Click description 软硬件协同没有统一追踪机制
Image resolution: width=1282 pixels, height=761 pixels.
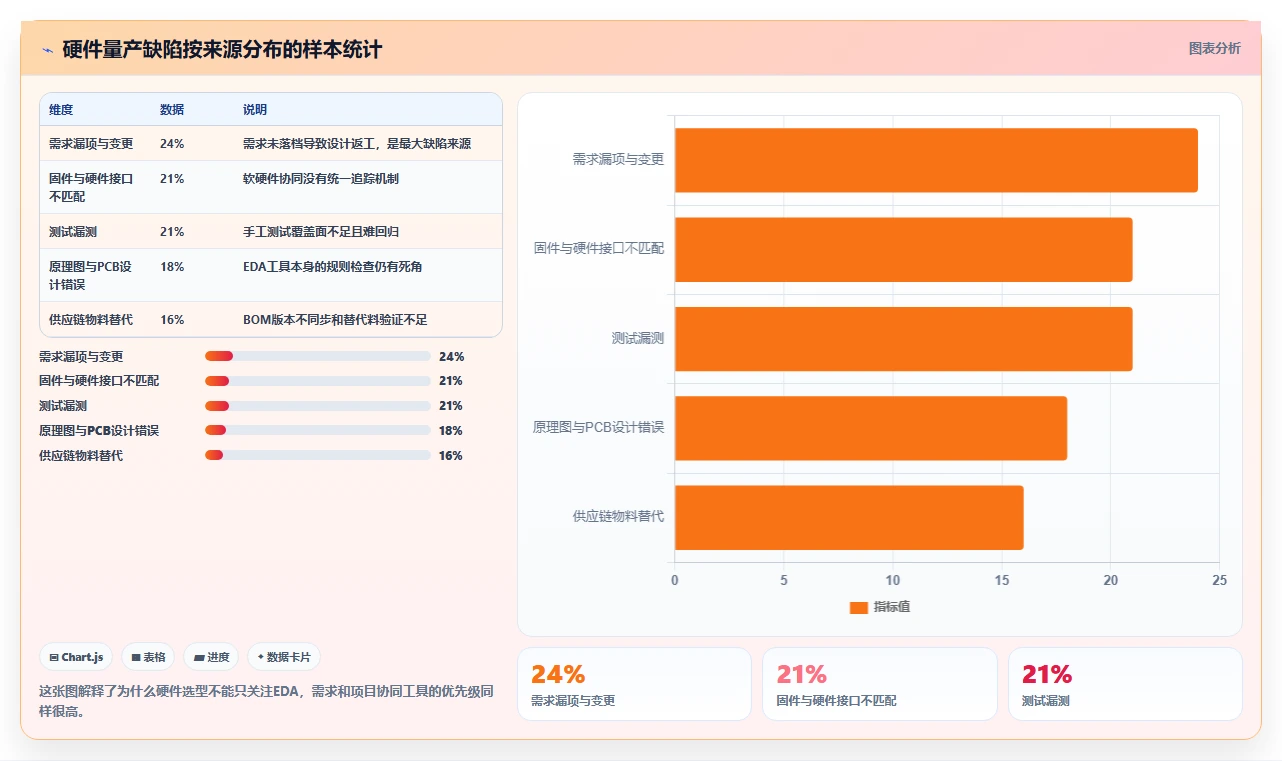(x=321, y=179)
